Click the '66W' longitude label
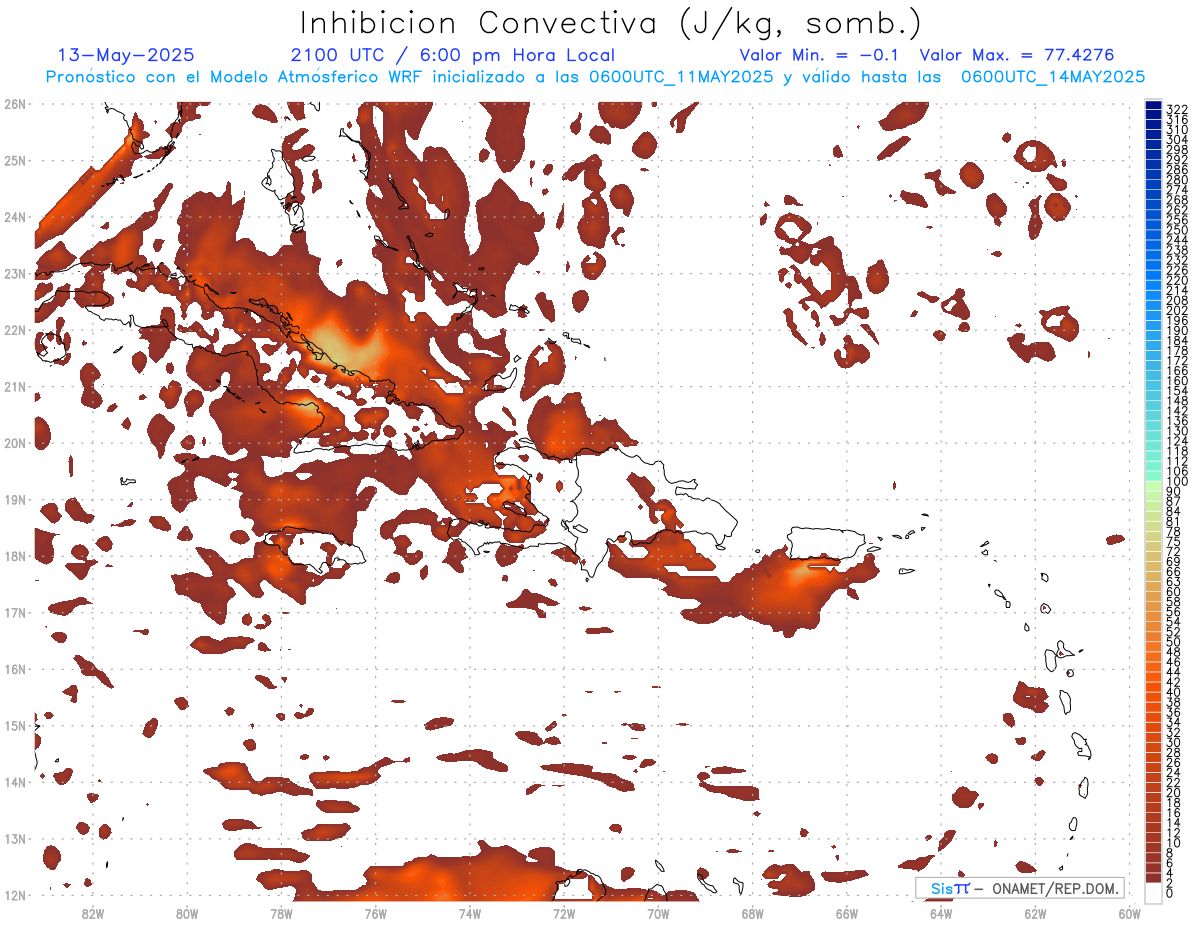This screenshot has height=927, width=1200. point(847,913)
